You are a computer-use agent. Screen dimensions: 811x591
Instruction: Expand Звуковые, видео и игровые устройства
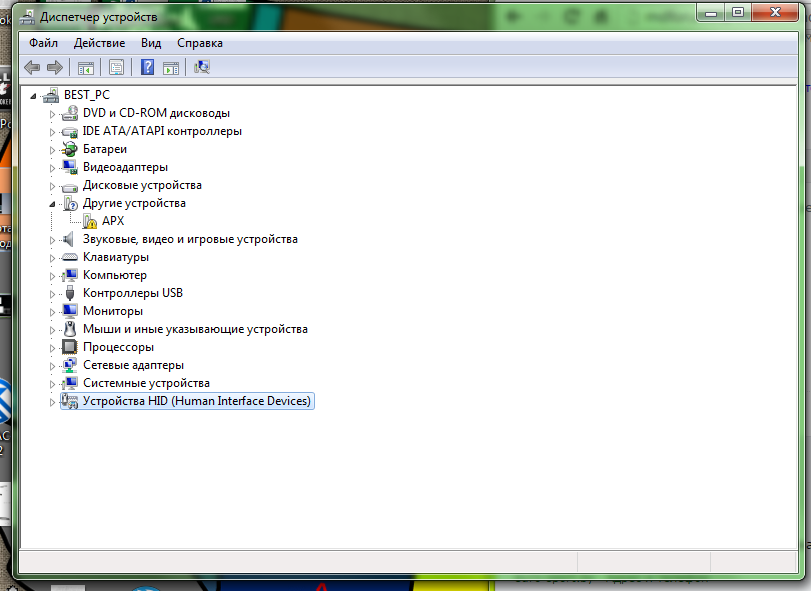click(52, 240)
